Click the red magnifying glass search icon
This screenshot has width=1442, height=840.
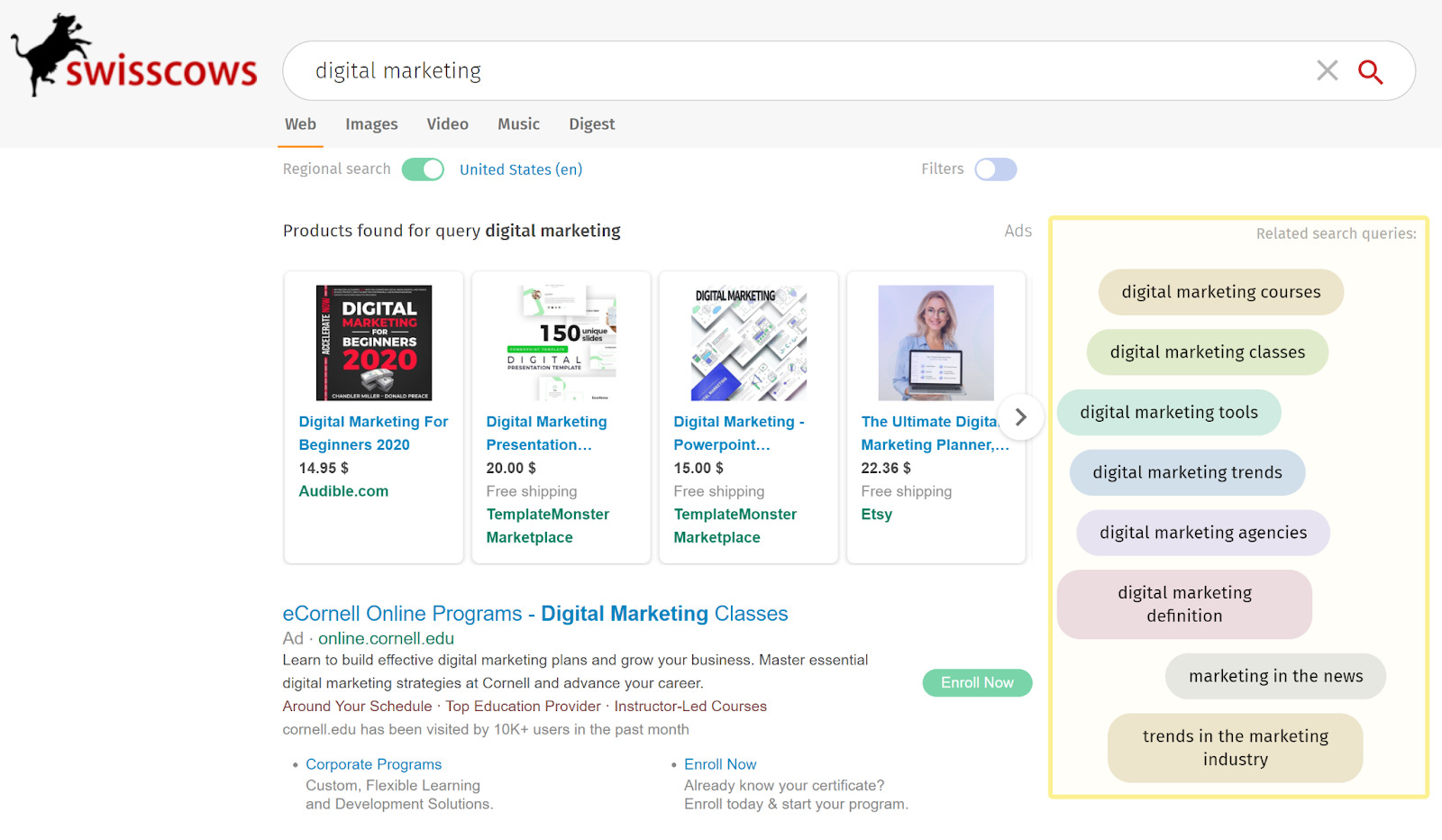tap(1370, 71)
